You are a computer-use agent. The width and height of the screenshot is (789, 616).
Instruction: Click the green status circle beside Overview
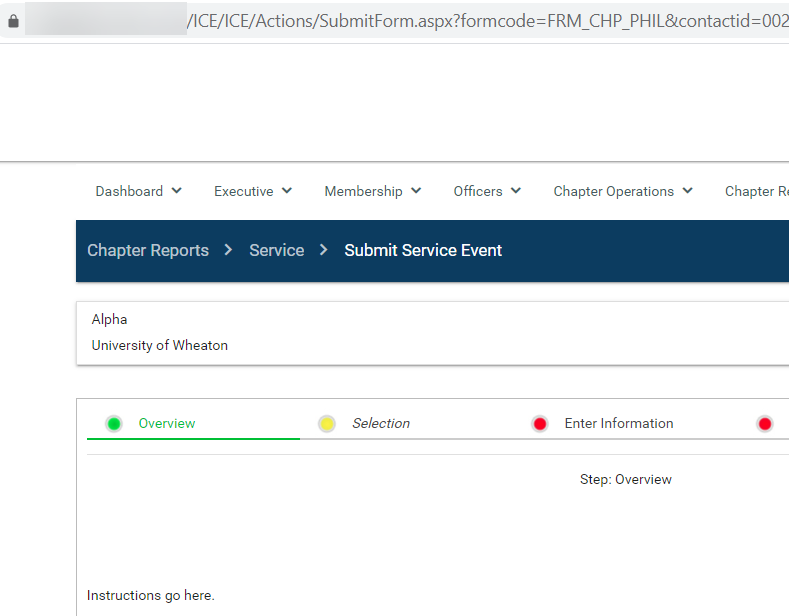tap(114, 424)
